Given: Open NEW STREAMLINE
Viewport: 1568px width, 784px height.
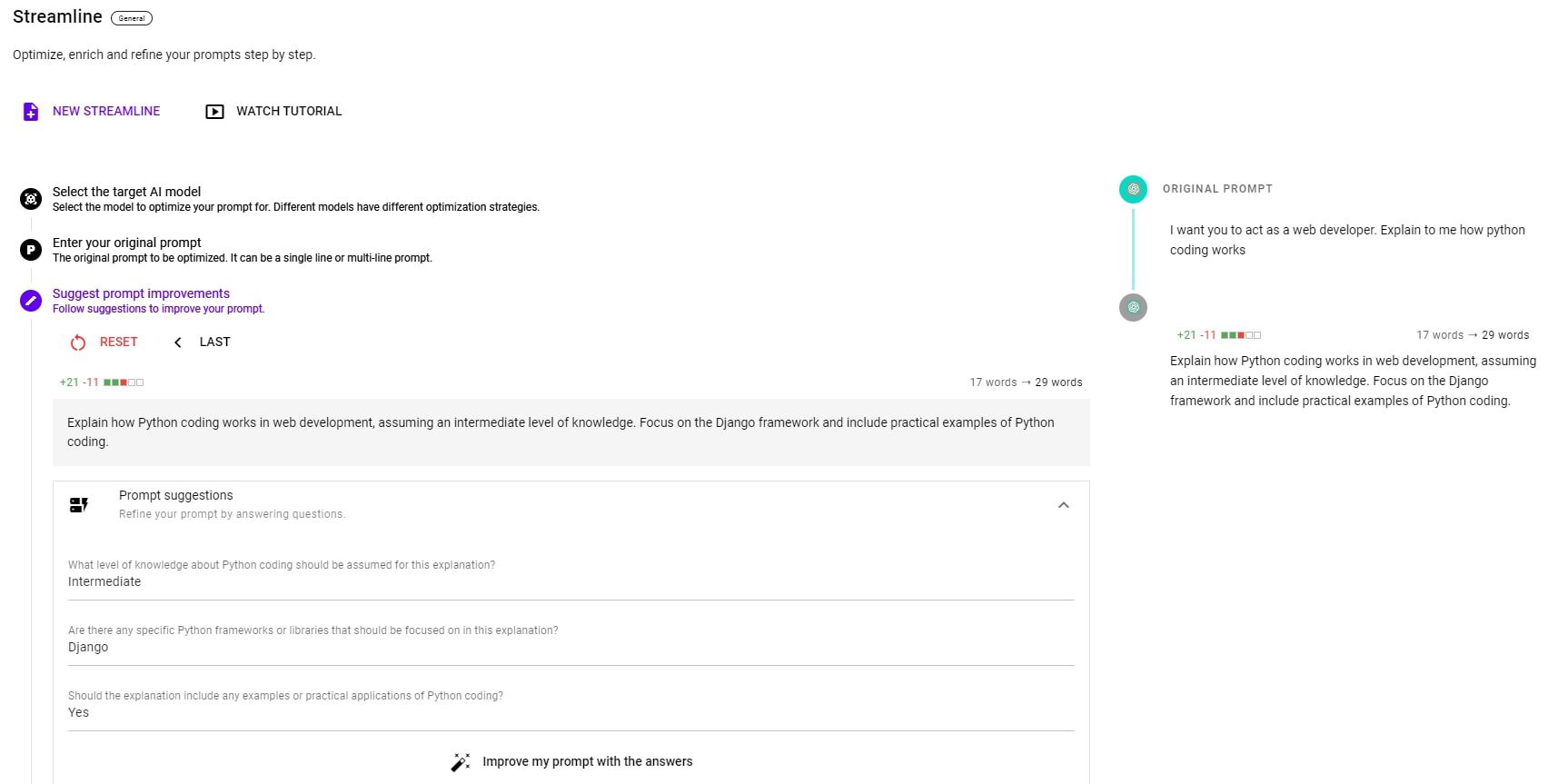Looking at the screenshot, I should pos(105,111).
